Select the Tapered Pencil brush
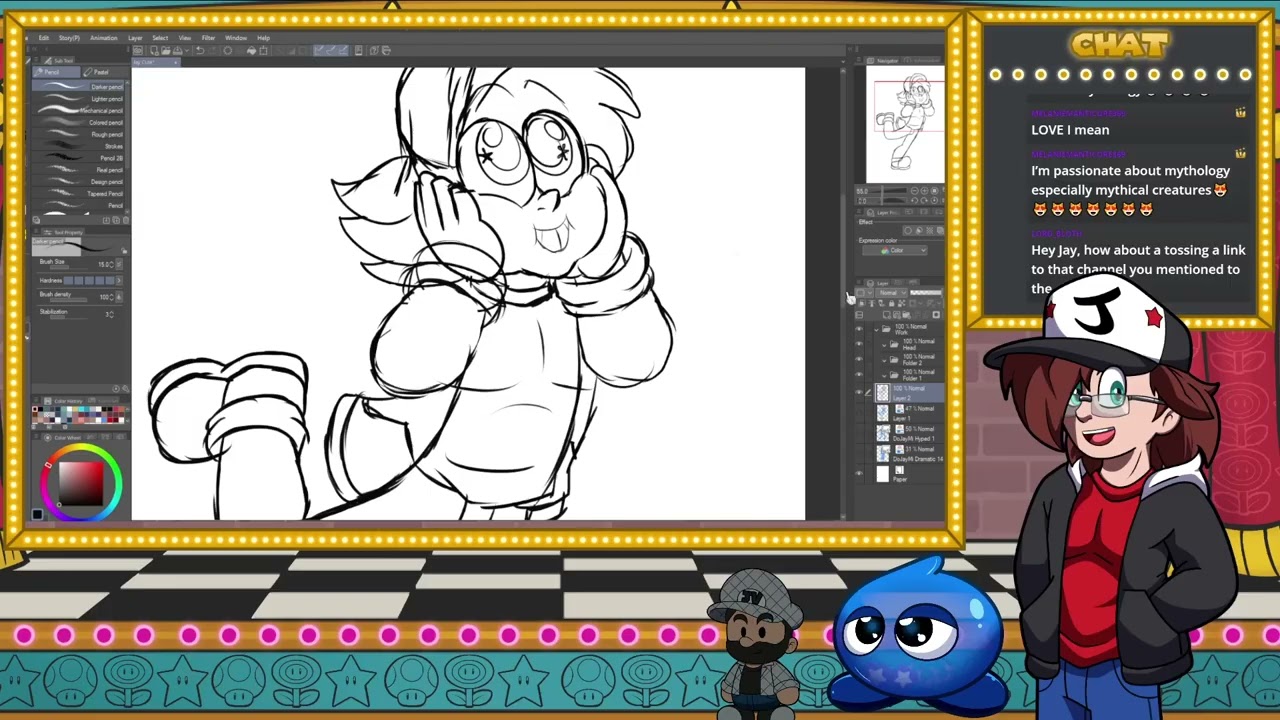 [x=79, y=193]
